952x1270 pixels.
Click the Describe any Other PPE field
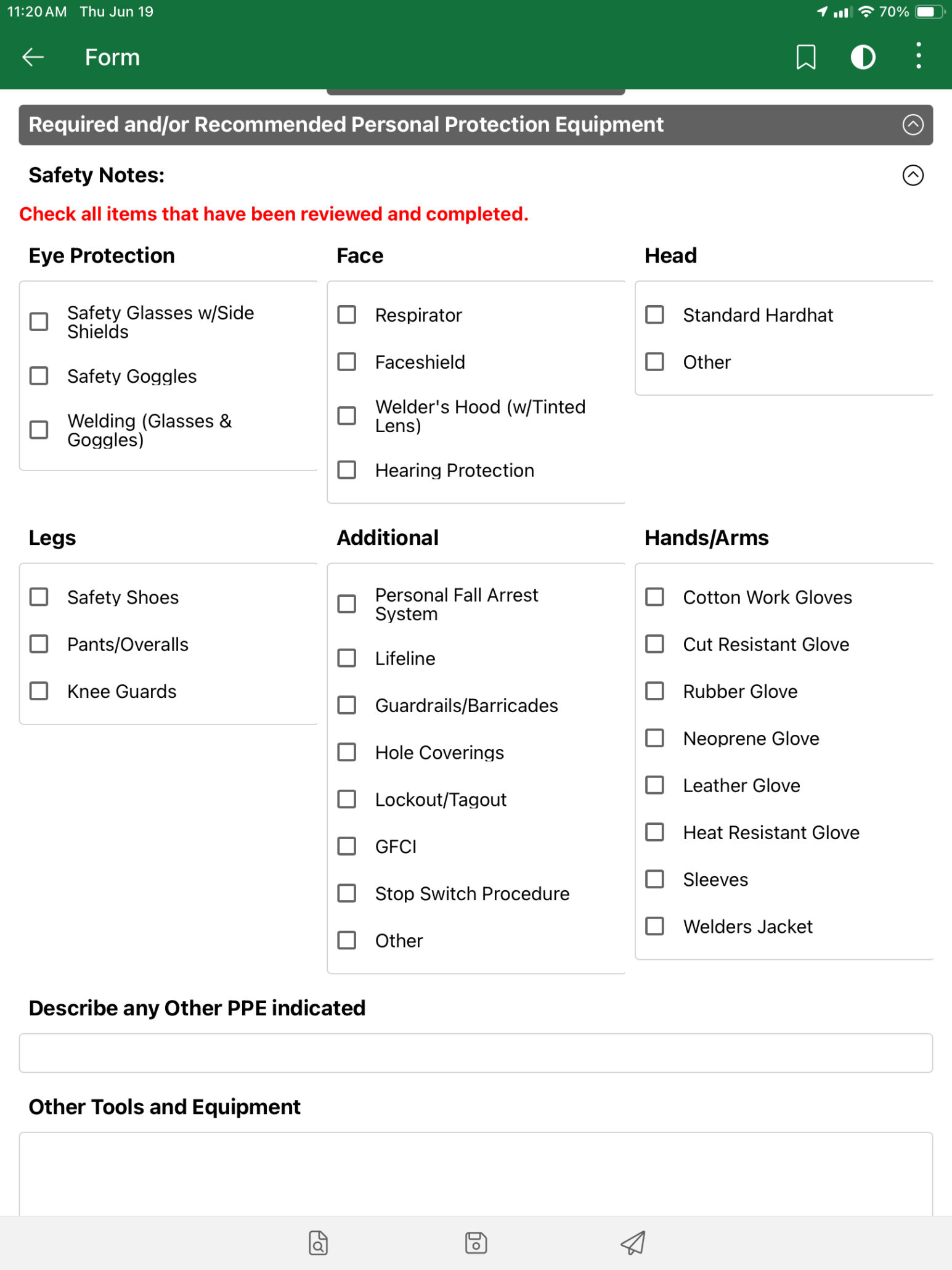[476, 1053]
